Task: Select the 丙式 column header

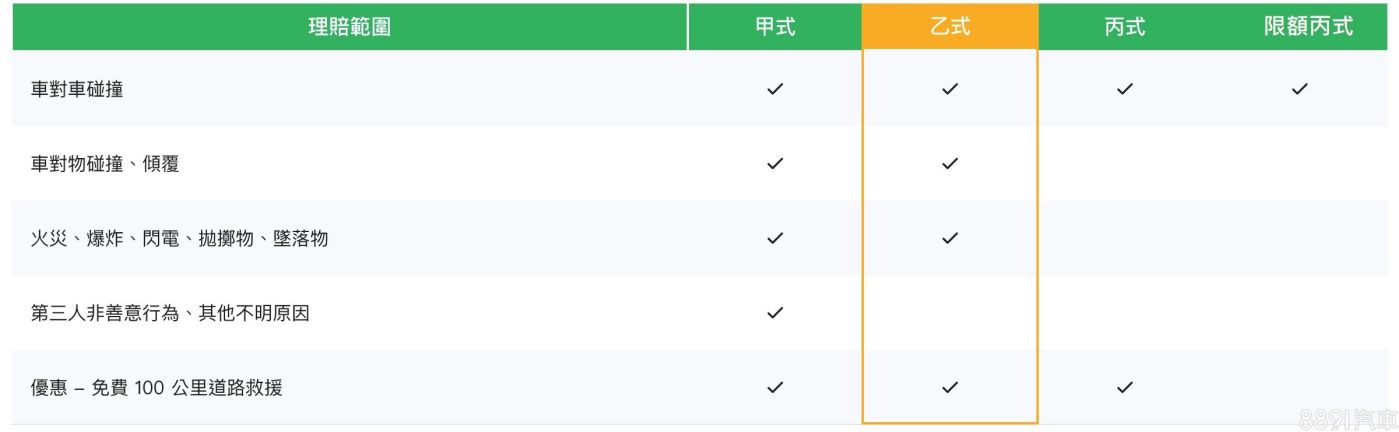Action: tap(1125, 27)
